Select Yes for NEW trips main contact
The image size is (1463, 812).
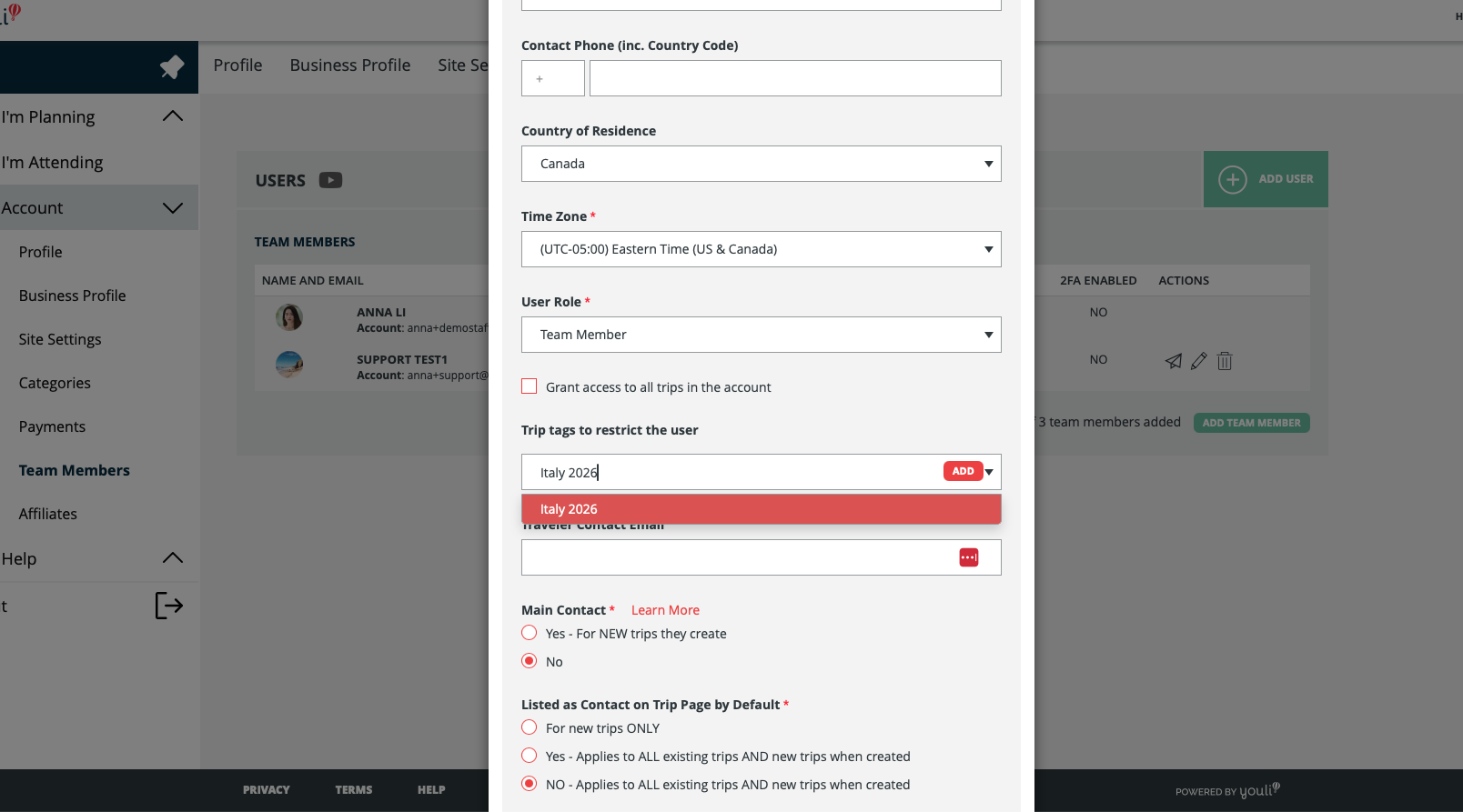click(x=530, y=633)
